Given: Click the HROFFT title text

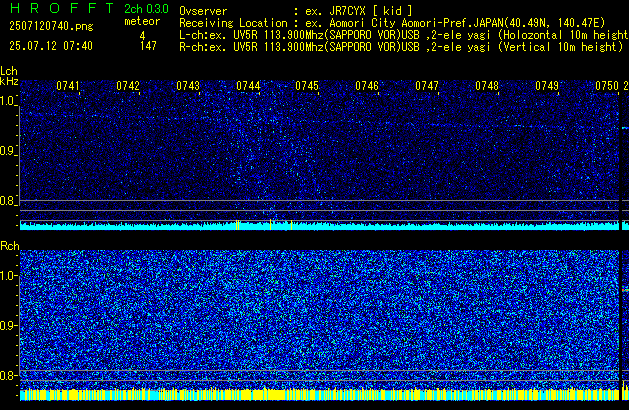Looking at the screenshot, I should tap(62, 8).
